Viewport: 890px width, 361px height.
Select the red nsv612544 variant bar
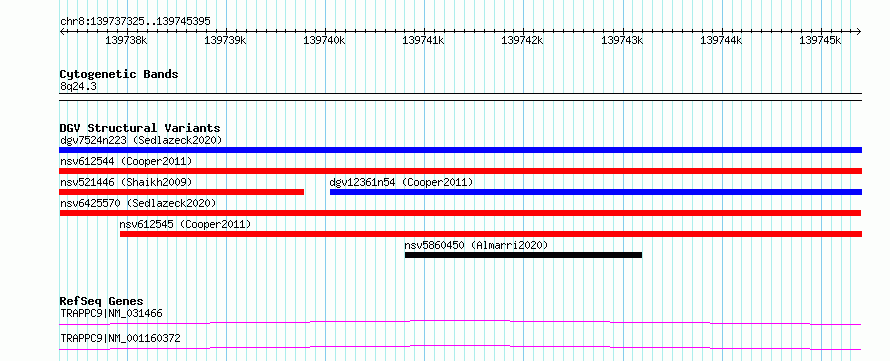pos(460,171)
